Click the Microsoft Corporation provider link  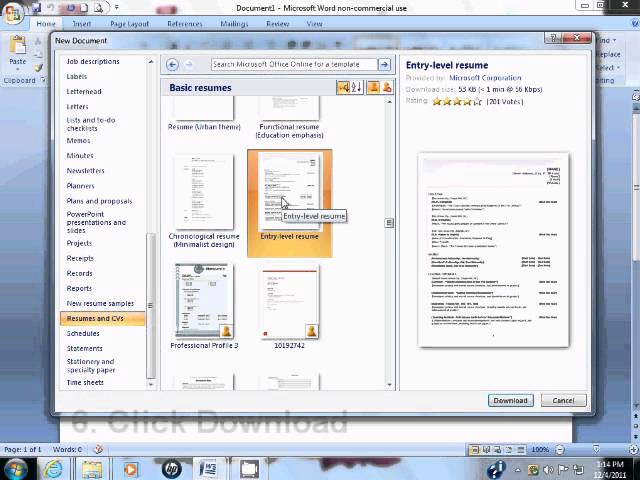point(485,77)
